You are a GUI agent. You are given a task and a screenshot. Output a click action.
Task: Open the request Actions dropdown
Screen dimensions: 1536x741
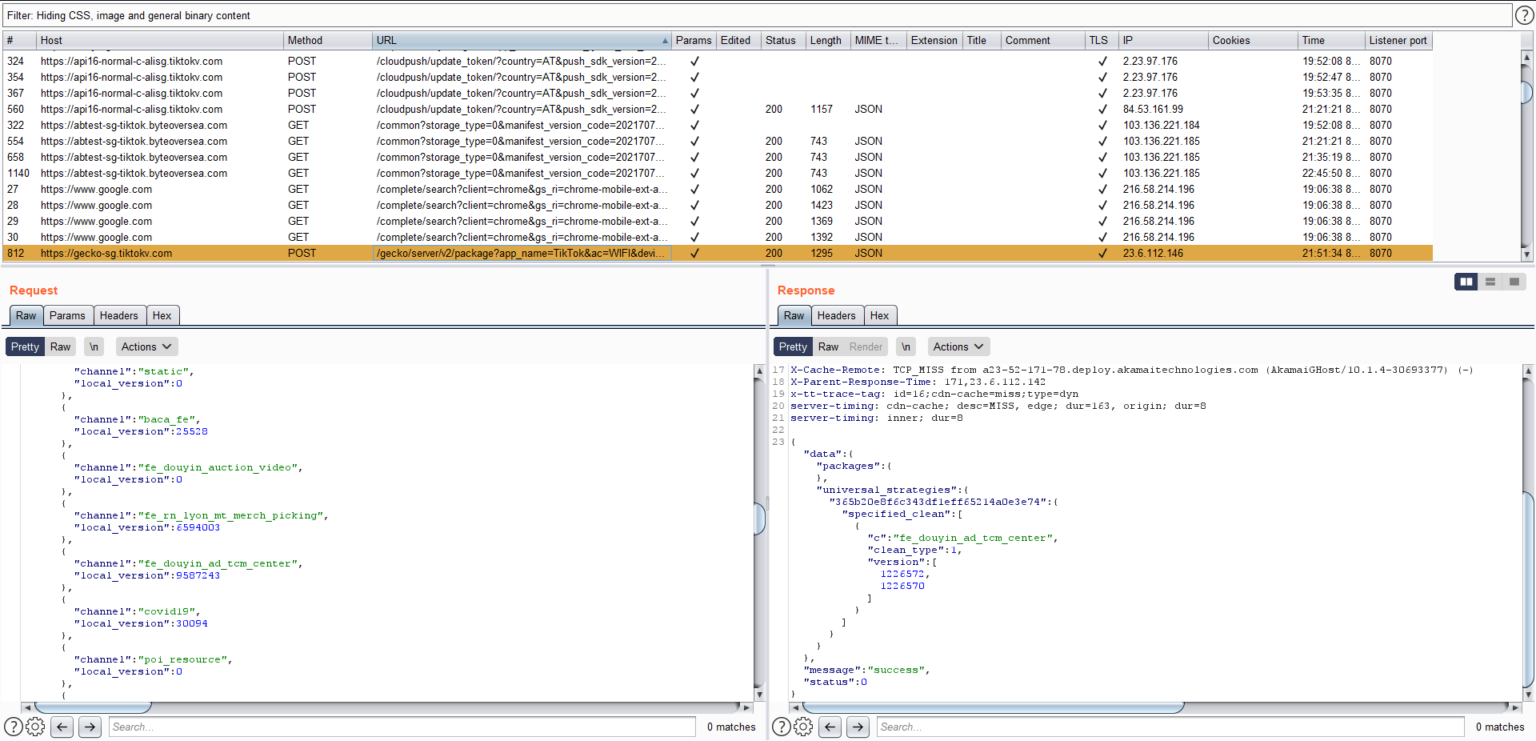(146, 347)
